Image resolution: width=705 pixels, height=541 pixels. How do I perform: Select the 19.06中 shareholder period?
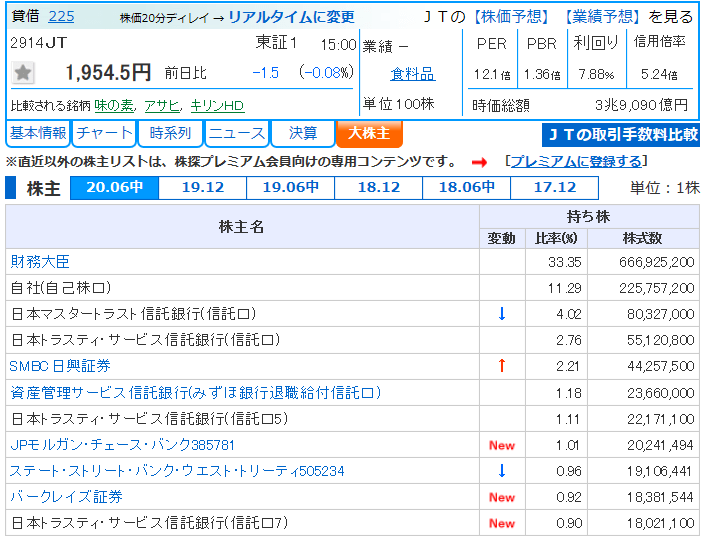click(x=291, y=187)
